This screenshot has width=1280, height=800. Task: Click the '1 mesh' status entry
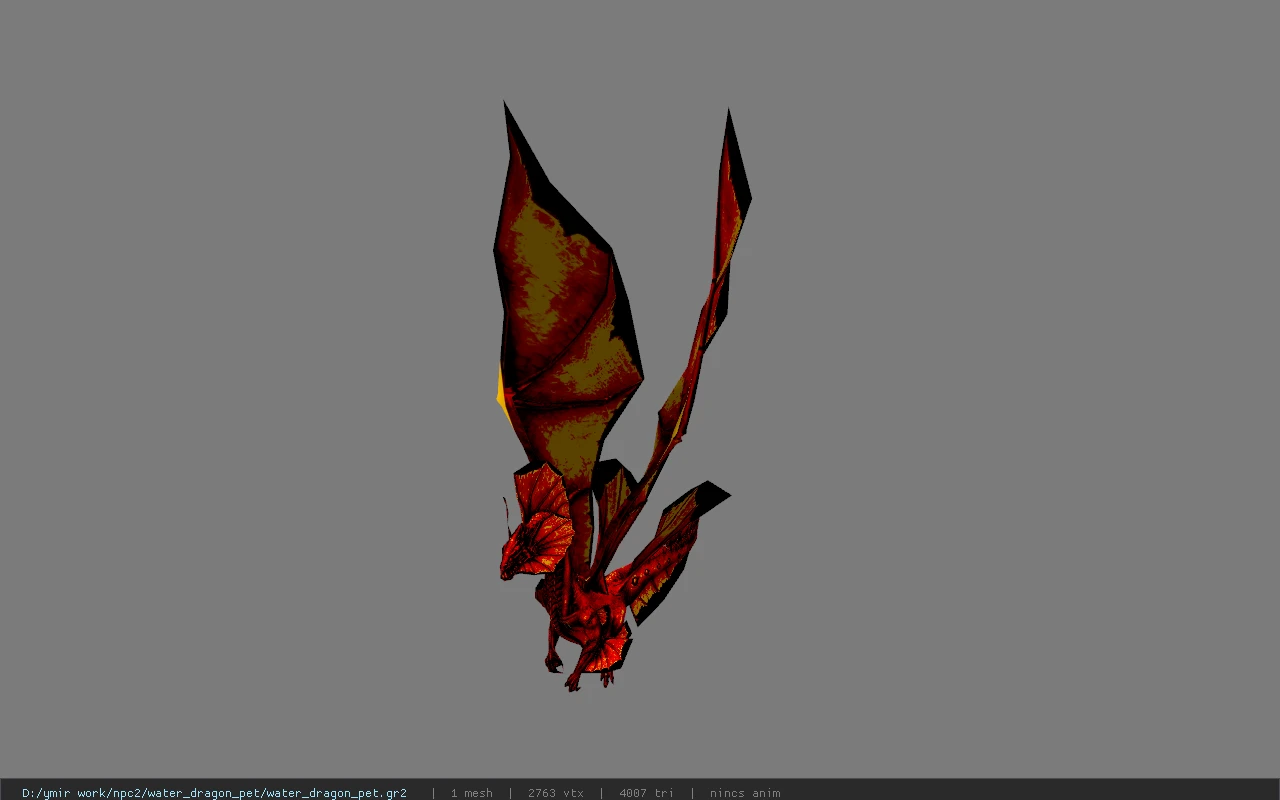click(x=471, y=793)
